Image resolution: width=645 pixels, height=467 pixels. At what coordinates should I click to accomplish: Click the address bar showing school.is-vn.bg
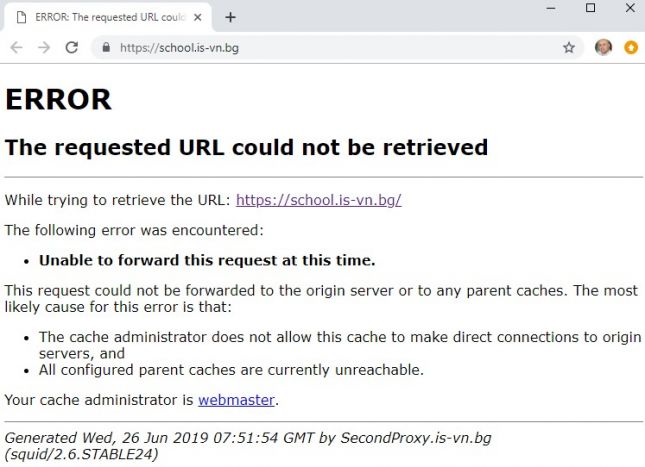(337, 48)
